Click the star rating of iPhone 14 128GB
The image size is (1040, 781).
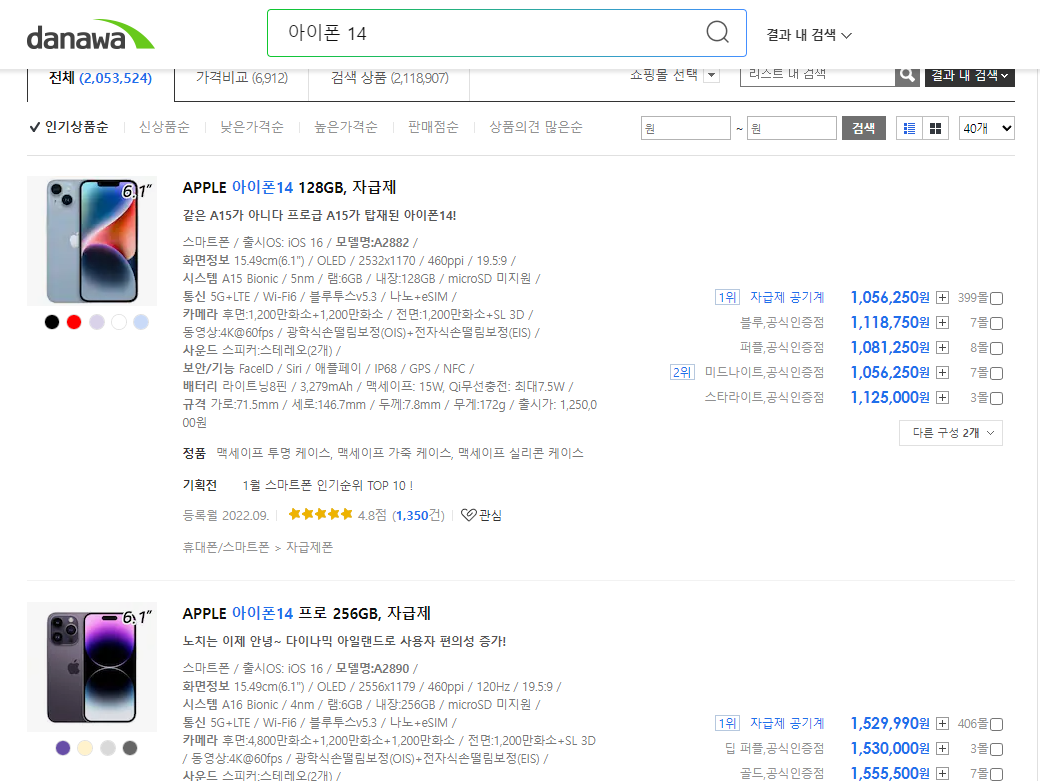click(320, 514)
